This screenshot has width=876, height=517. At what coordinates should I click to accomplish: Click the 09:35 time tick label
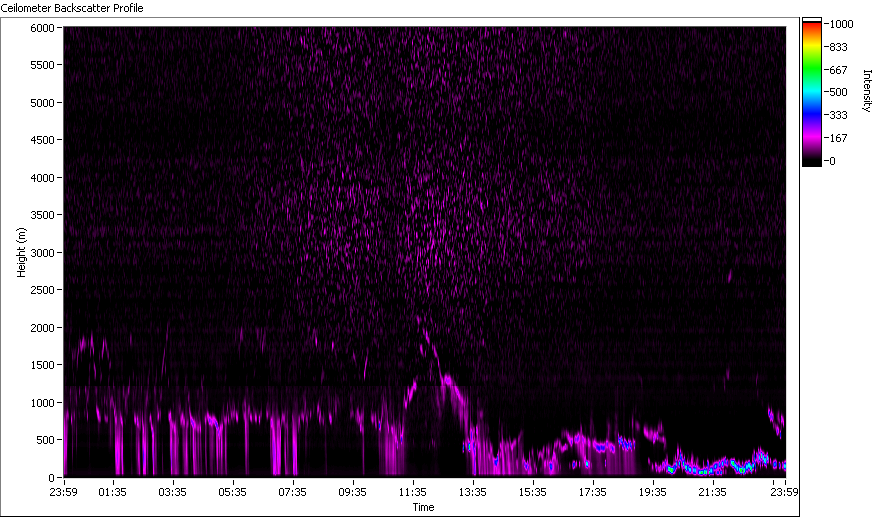point(353,492)
